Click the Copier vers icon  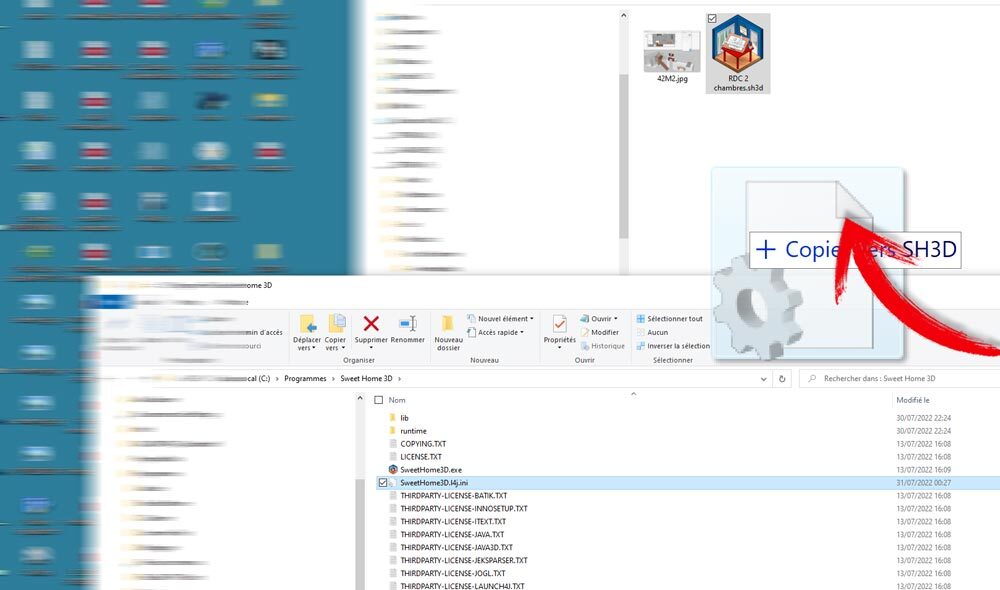click(x=336, y=323)
